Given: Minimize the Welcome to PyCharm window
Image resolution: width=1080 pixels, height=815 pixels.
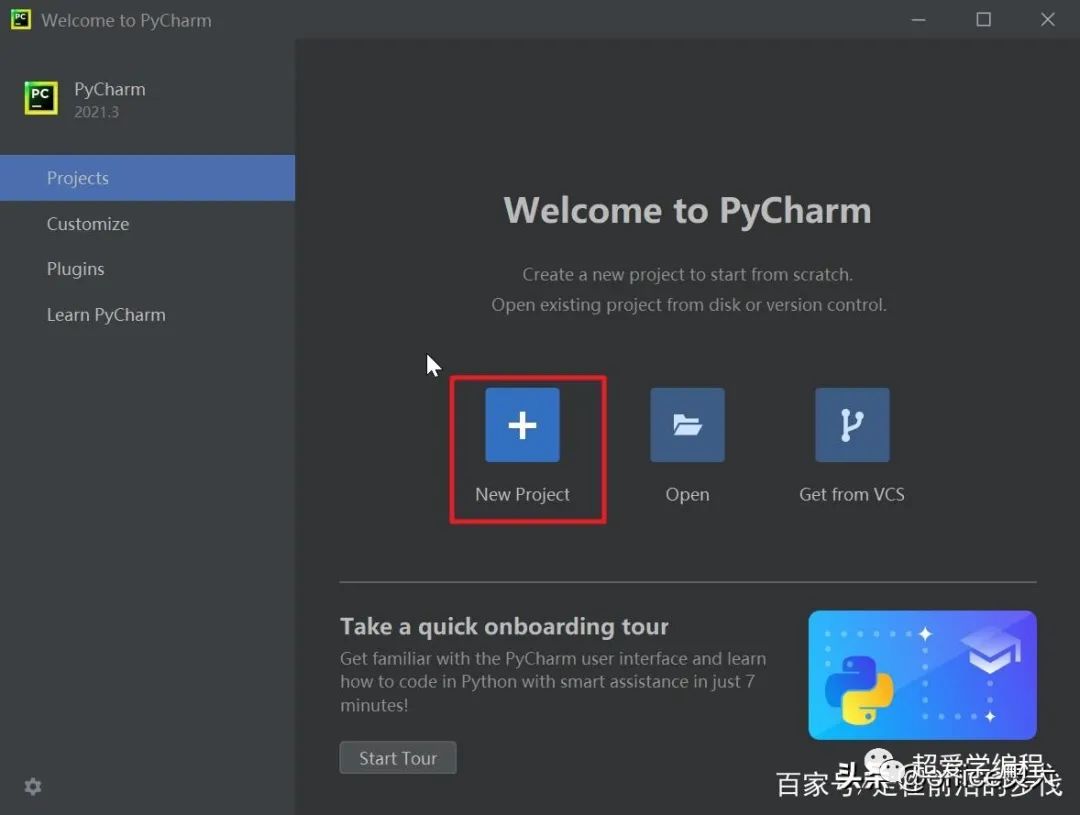Looking at the screenshot, I should pos(918,19).
